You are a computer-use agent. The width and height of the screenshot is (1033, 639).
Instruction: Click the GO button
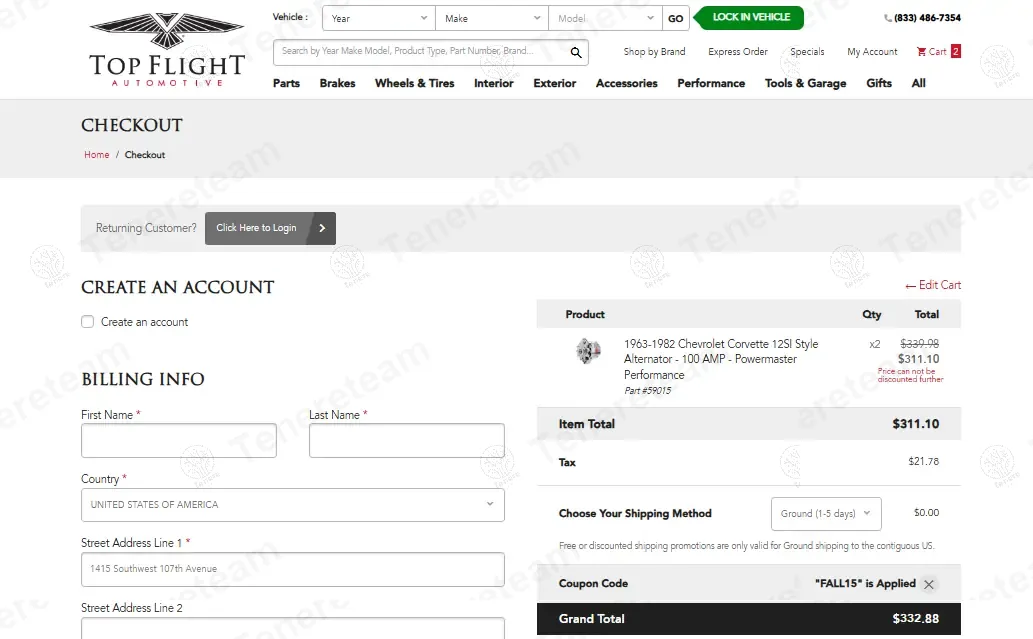click(675, 18)
